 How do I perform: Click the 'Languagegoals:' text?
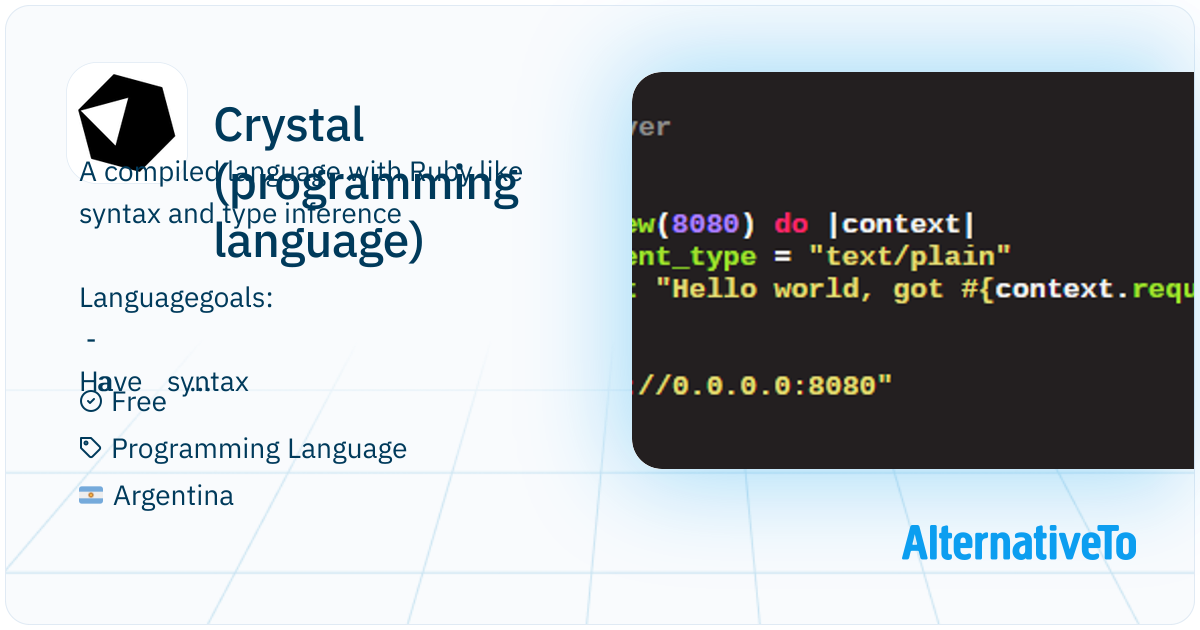(x=176, y=298)
